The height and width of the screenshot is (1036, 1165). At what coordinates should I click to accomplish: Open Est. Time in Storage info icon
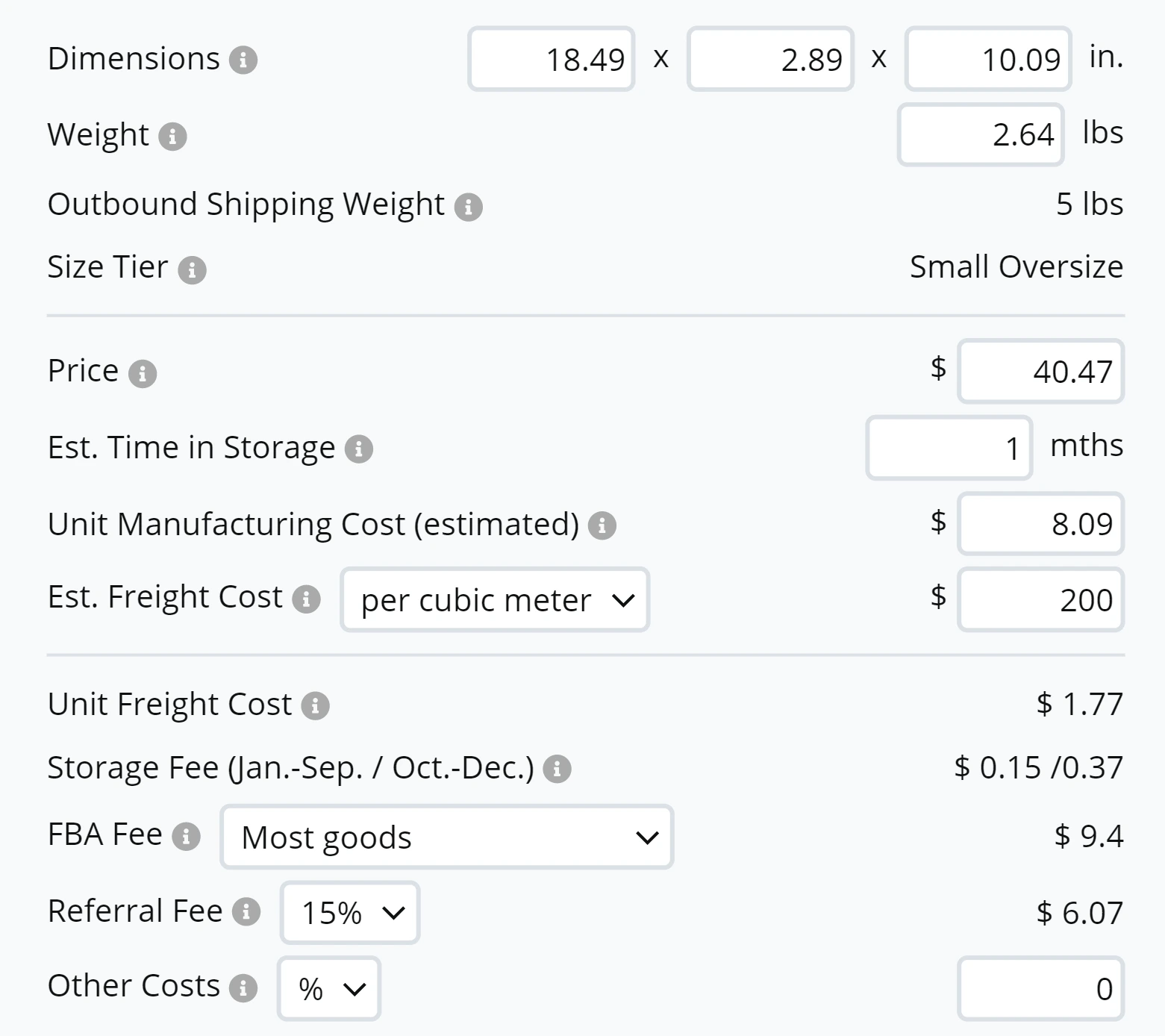coord(359,449)
